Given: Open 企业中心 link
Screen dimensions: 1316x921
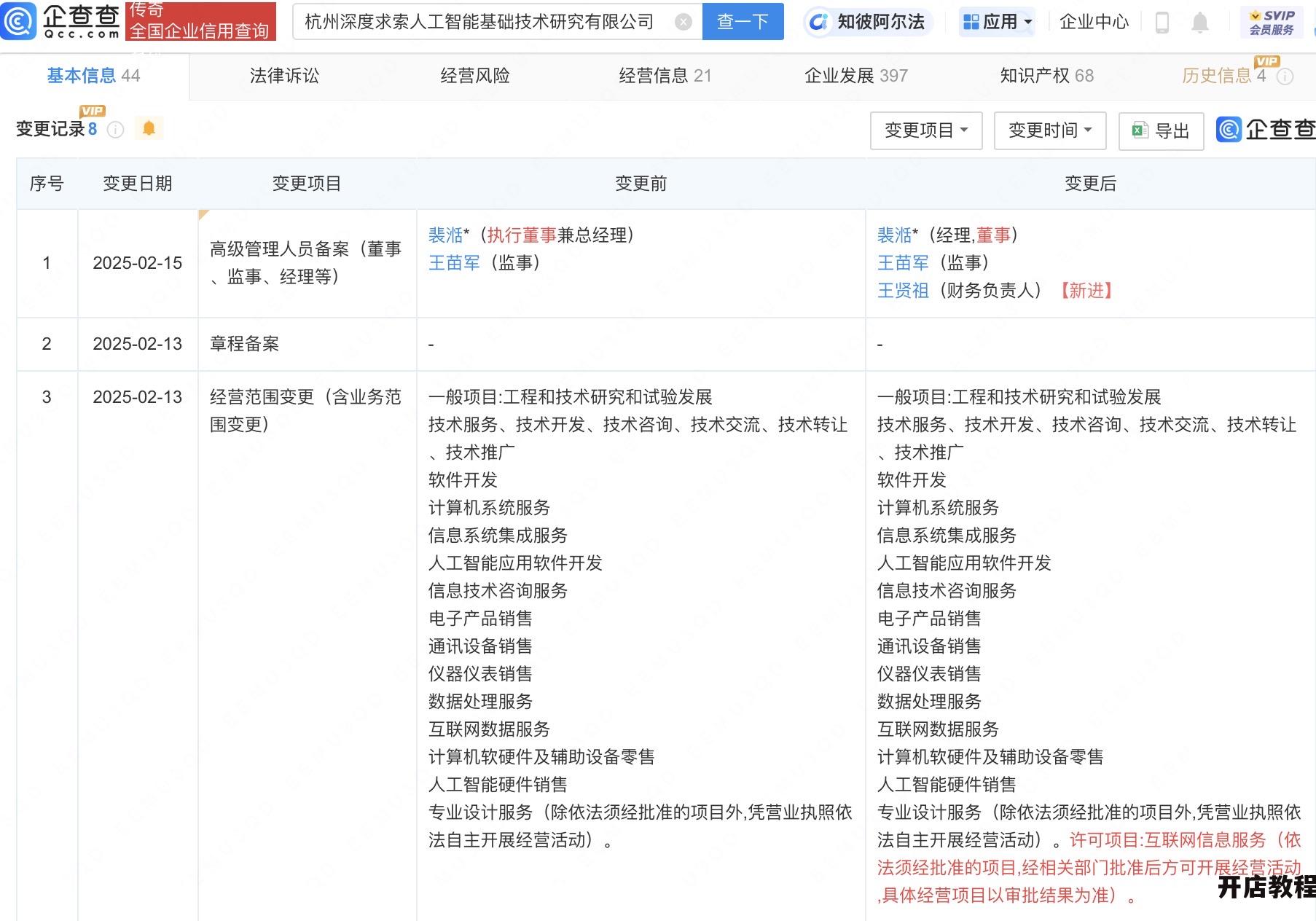Looking at the screenshot, I should coord(1094,22).
